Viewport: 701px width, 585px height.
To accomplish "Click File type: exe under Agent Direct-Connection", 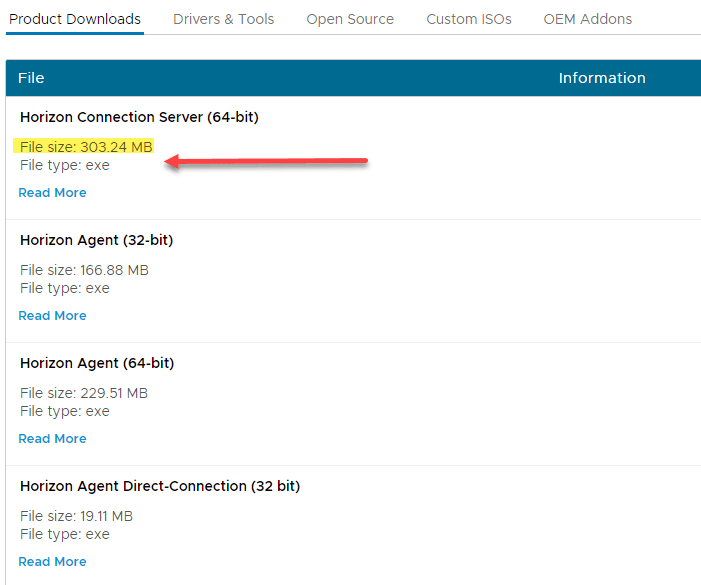I will (x=65, y=534).
